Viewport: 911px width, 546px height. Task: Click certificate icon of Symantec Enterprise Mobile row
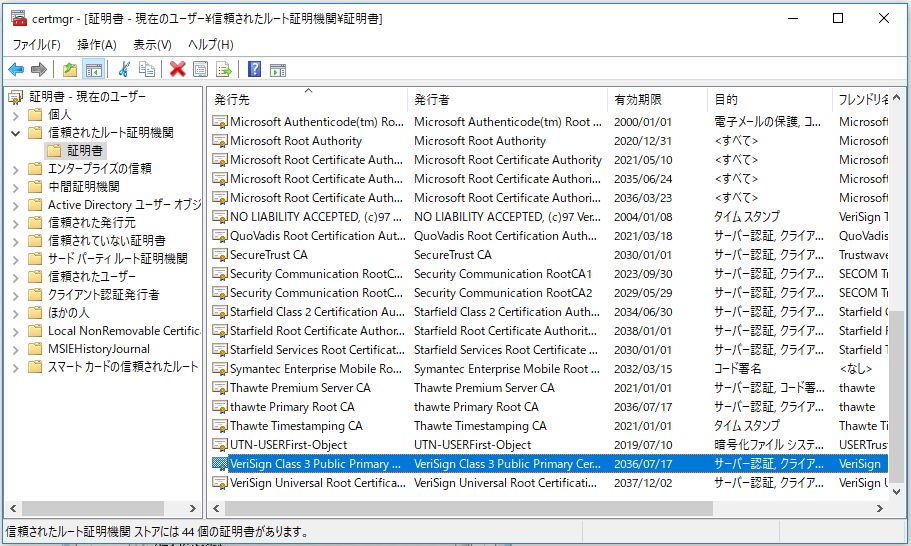click(220, 369)
